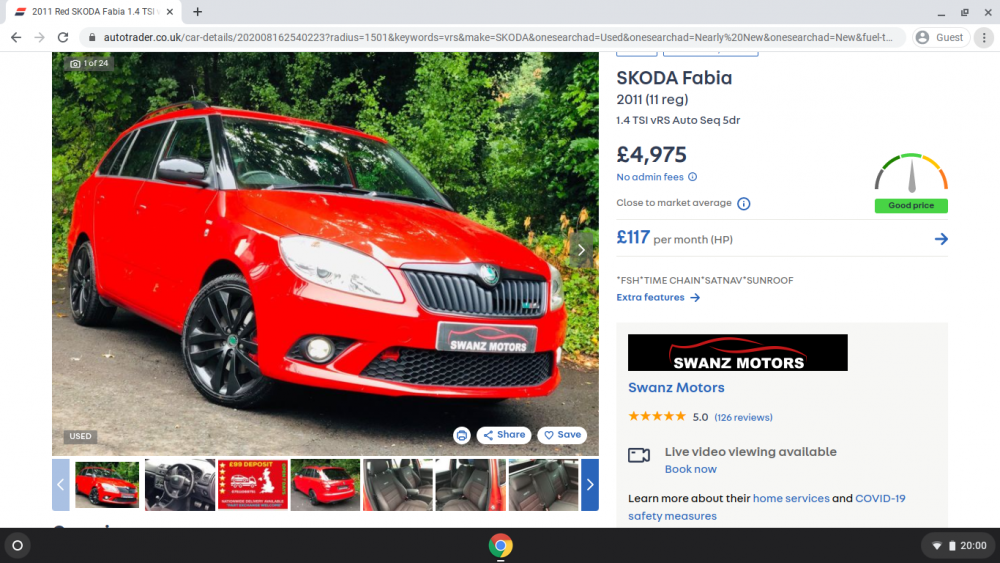Click the browser back arrow
The width and height of the screenshot is (1000, 563).
16,38
